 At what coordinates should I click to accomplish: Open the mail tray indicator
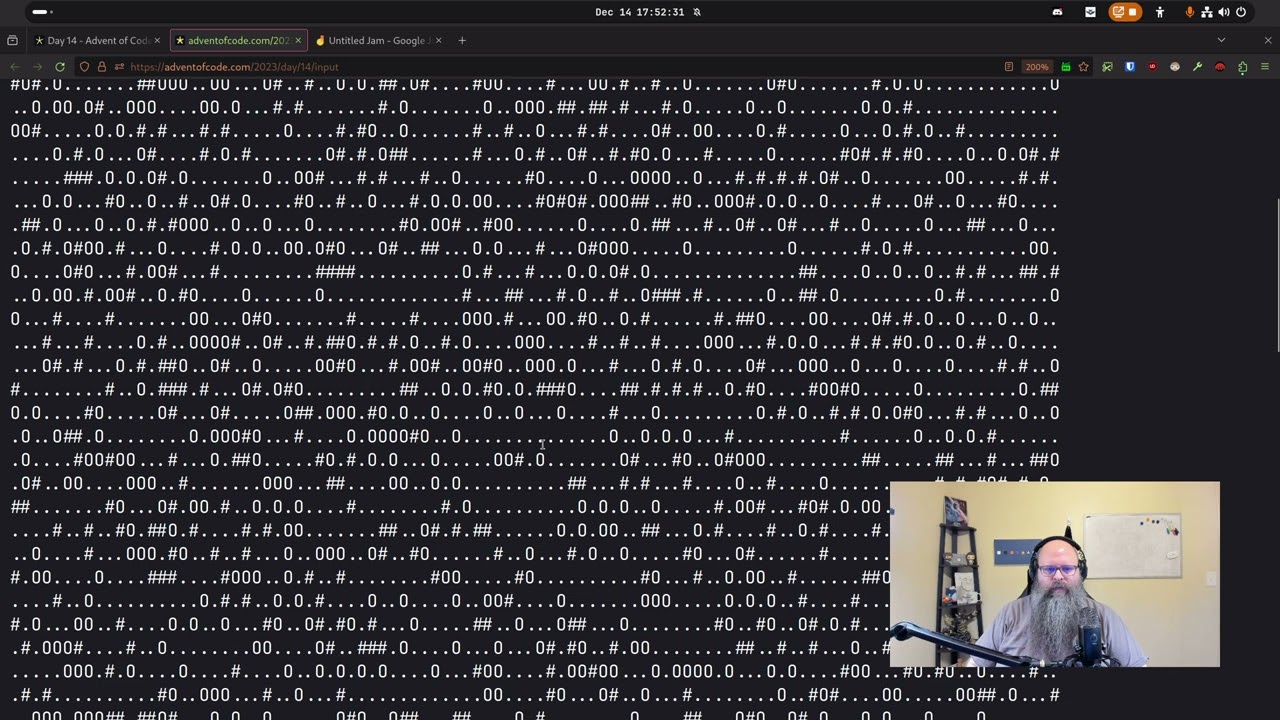(1090, 12)
